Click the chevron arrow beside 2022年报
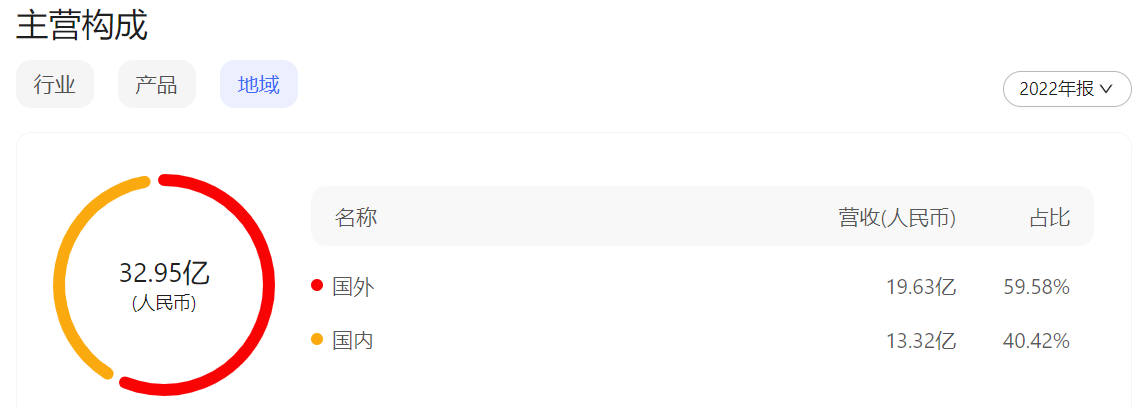 click(x=1106, y=89)
